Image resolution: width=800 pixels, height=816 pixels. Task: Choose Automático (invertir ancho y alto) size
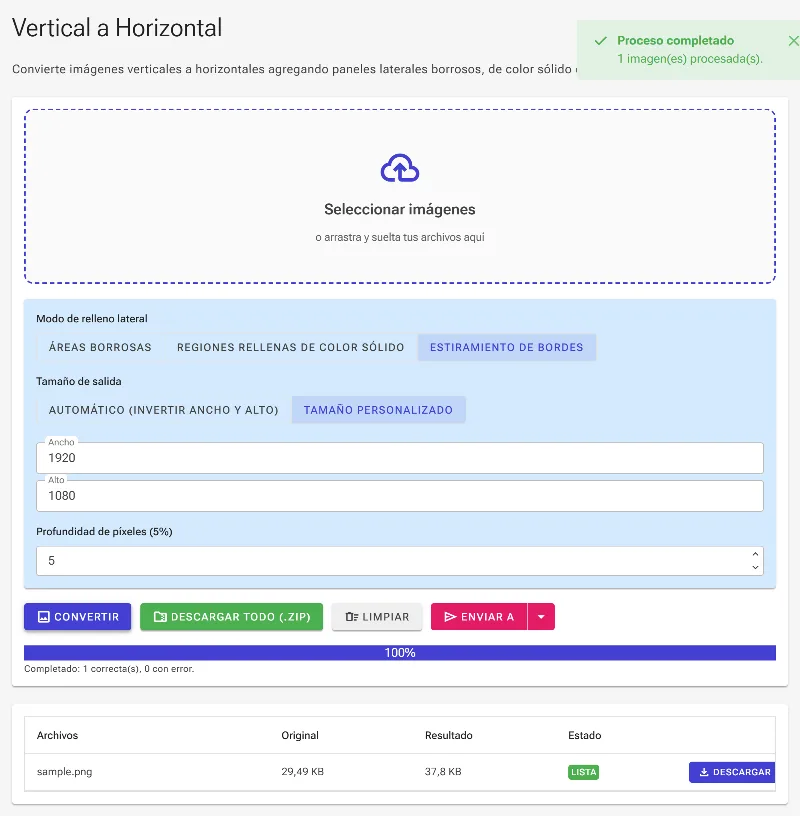[x=163, y=410]
